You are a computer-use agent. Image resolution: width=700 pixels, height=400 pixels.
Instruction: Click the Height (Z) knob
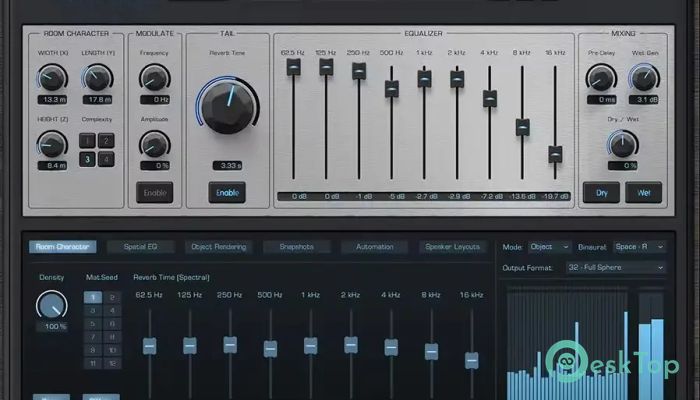[51, 144]
